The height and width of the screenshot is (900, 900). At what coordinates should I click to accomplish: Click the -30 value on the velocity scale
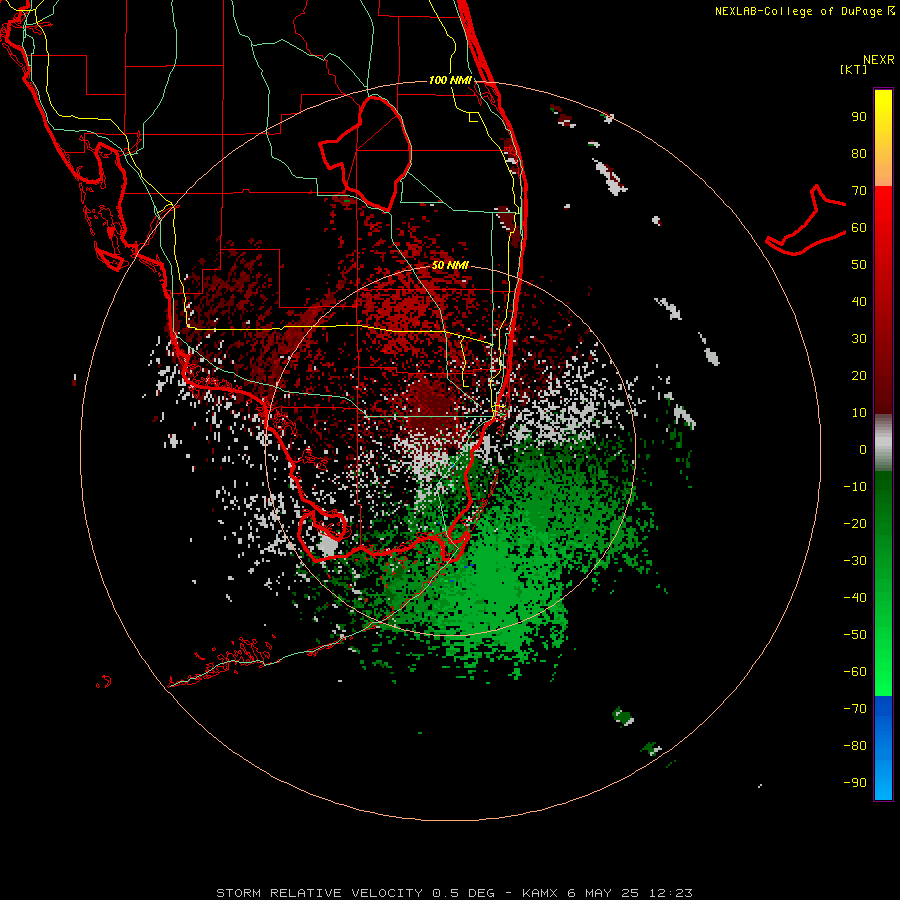click(x=855, y=561)
